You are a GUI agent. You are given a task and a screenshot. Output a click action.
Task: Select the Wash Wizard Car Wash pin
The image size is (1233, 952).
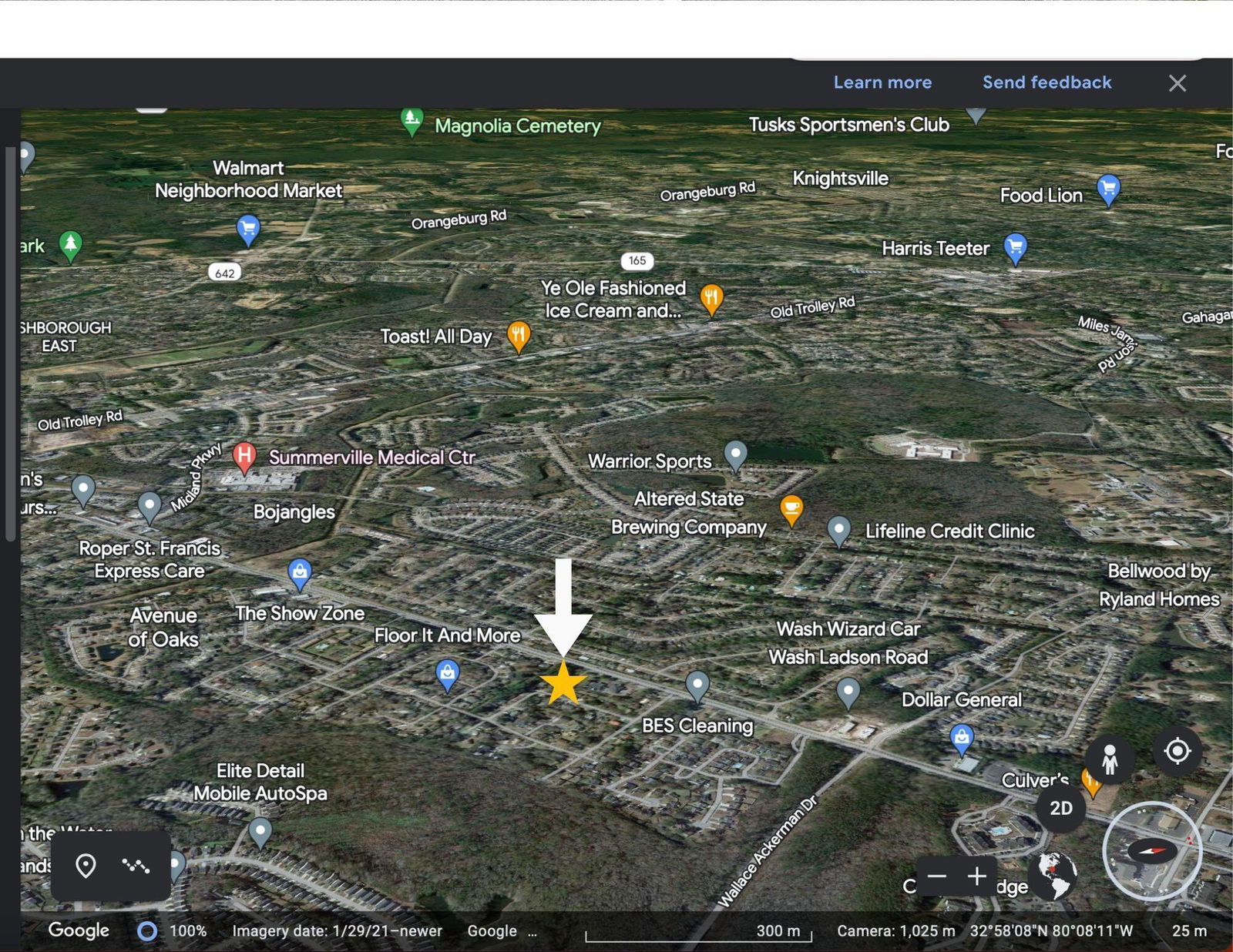pos(848,693)
